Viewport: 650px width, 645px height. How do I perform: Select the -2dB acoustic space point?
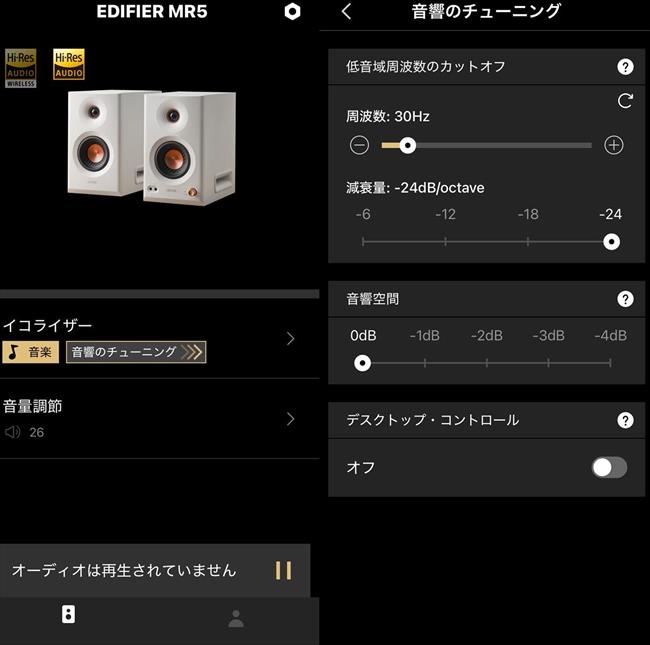[x=487, y=363]
